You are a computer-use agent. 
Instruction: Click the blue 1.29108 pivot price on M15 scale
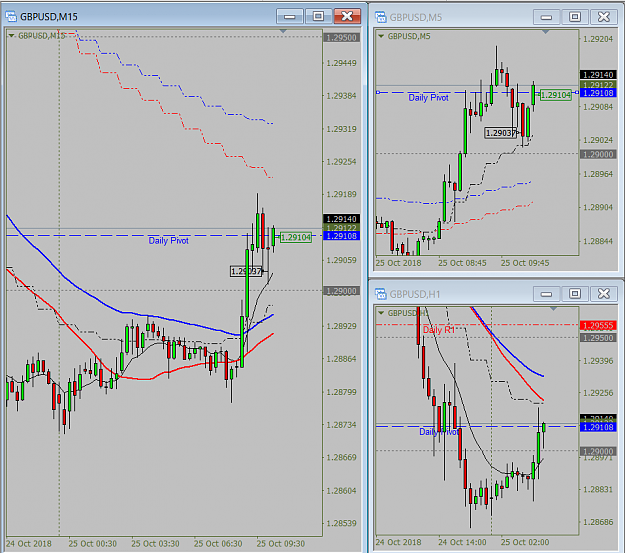pyautogui.click(x=341, y=236)
